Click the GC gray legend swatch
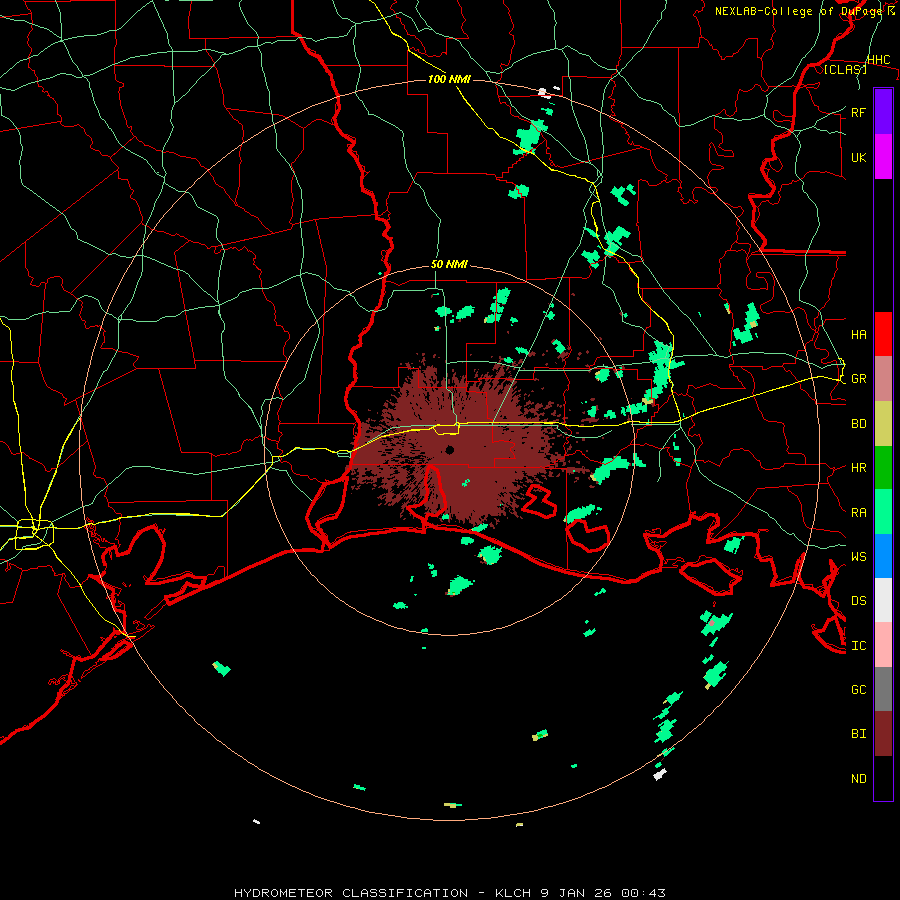This screenshot has width=900, height=900. 883,689
